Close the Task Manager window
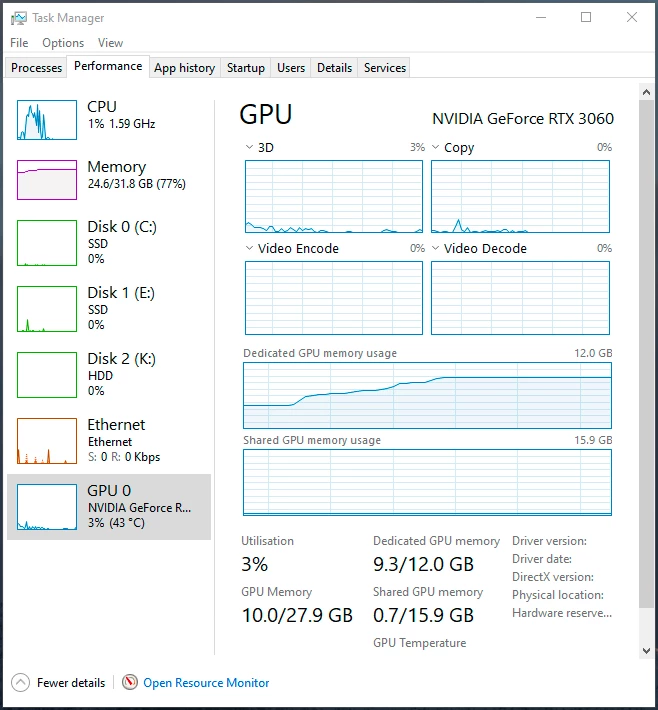The height and width of the screenshot is (710, 658). 632,18
